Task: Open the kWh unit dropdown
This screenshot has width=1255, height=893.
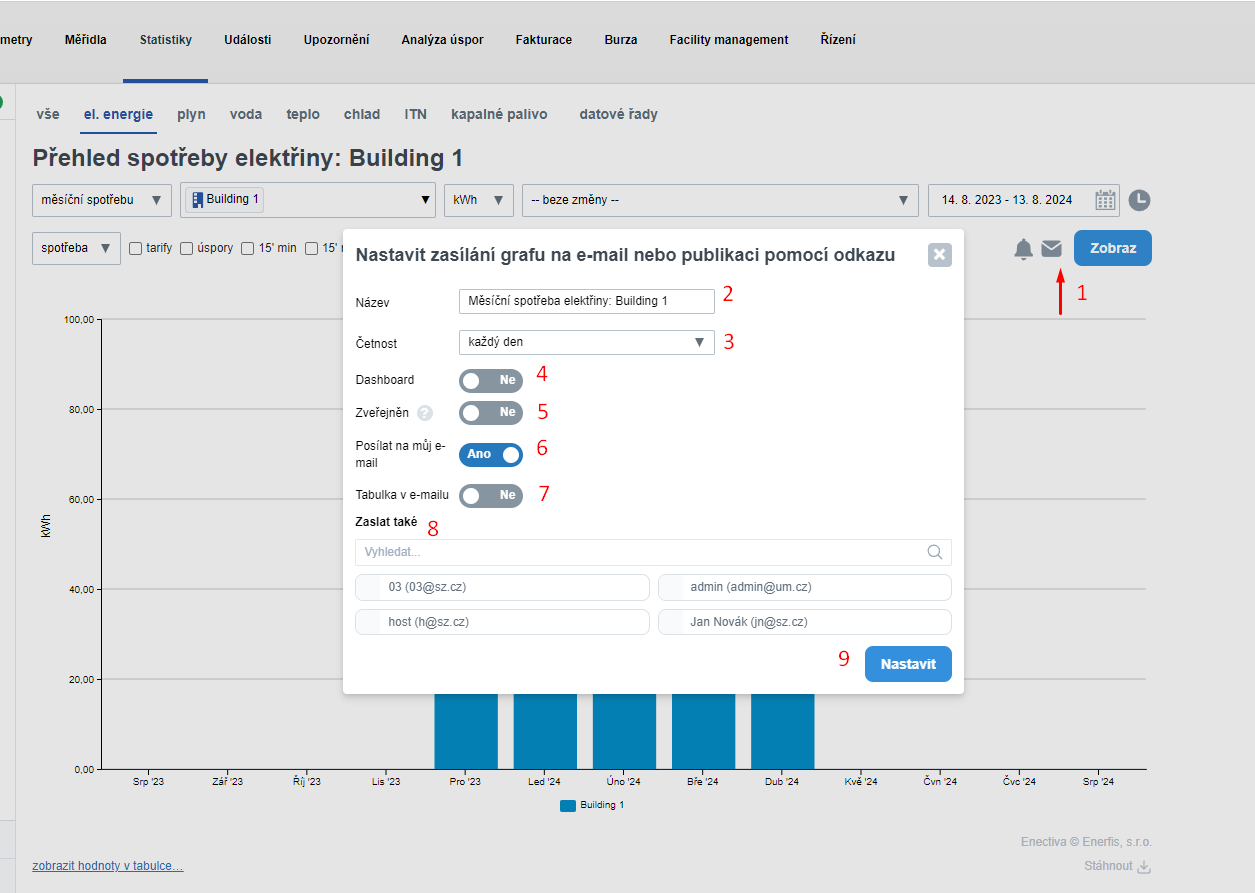Action: [x=478, y=200]
